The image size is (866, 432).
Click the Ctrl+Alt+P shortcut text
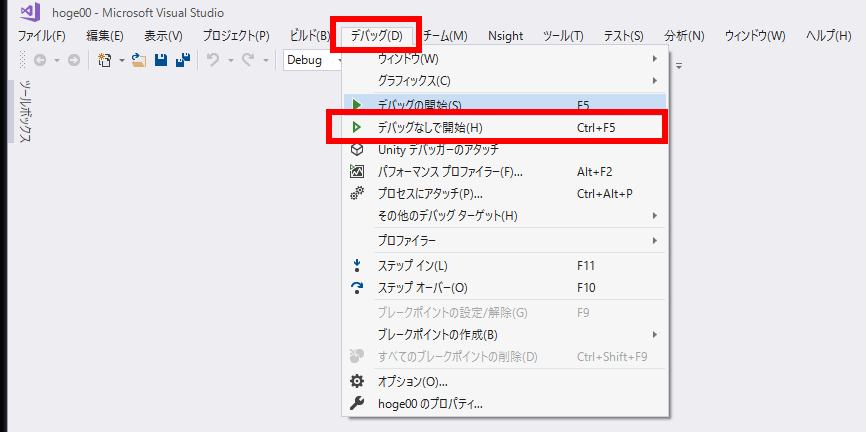pyautogui.click(x=604, y=194)
